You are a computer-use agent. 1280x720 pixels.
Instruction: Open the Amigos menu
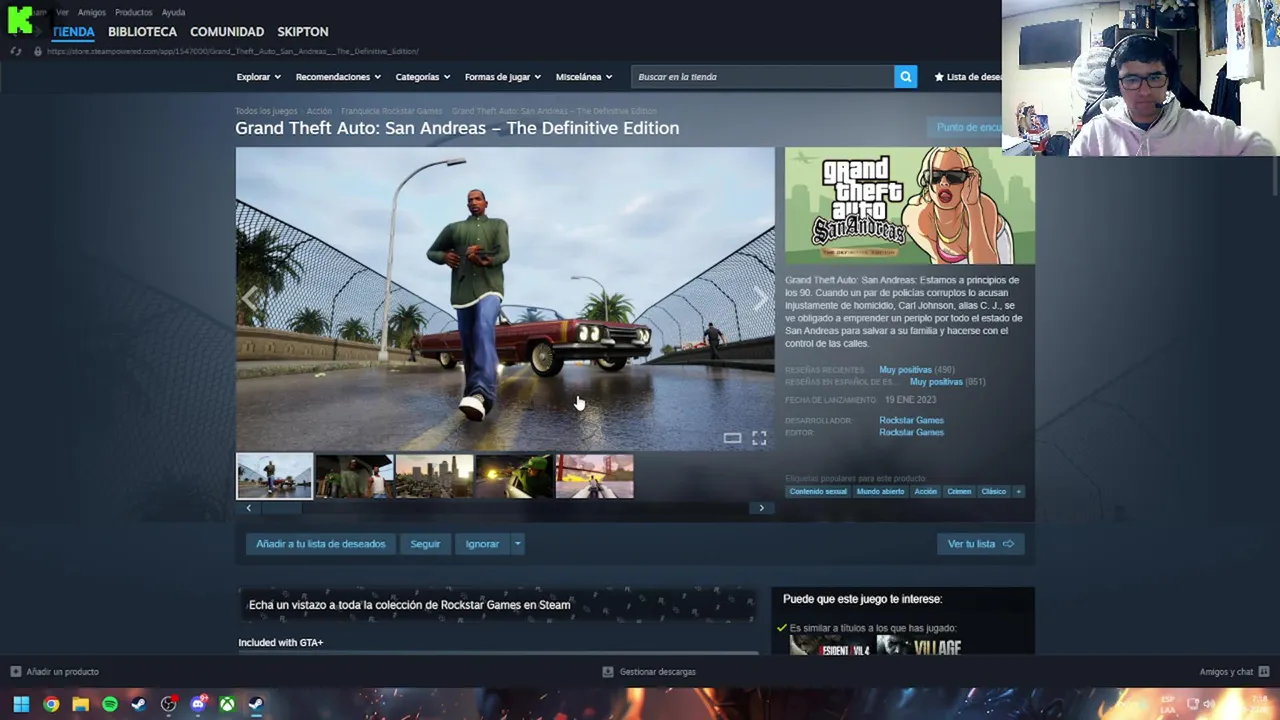pyautogui.click(x=92, y=12)
